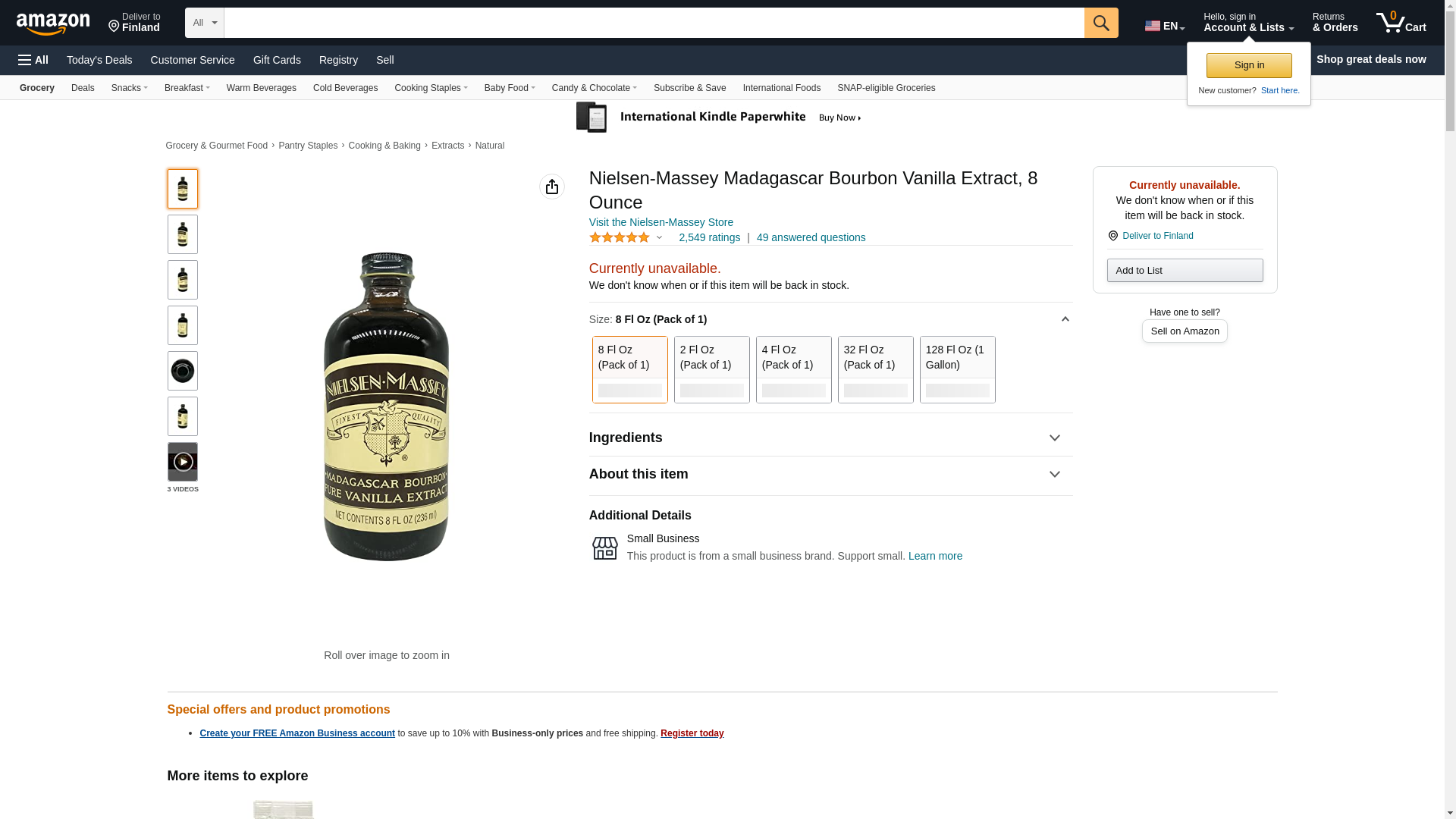Expand the About this item section
Viewport: 1456px width, 819px height.
pyautogui.click(x=830, y=474)
